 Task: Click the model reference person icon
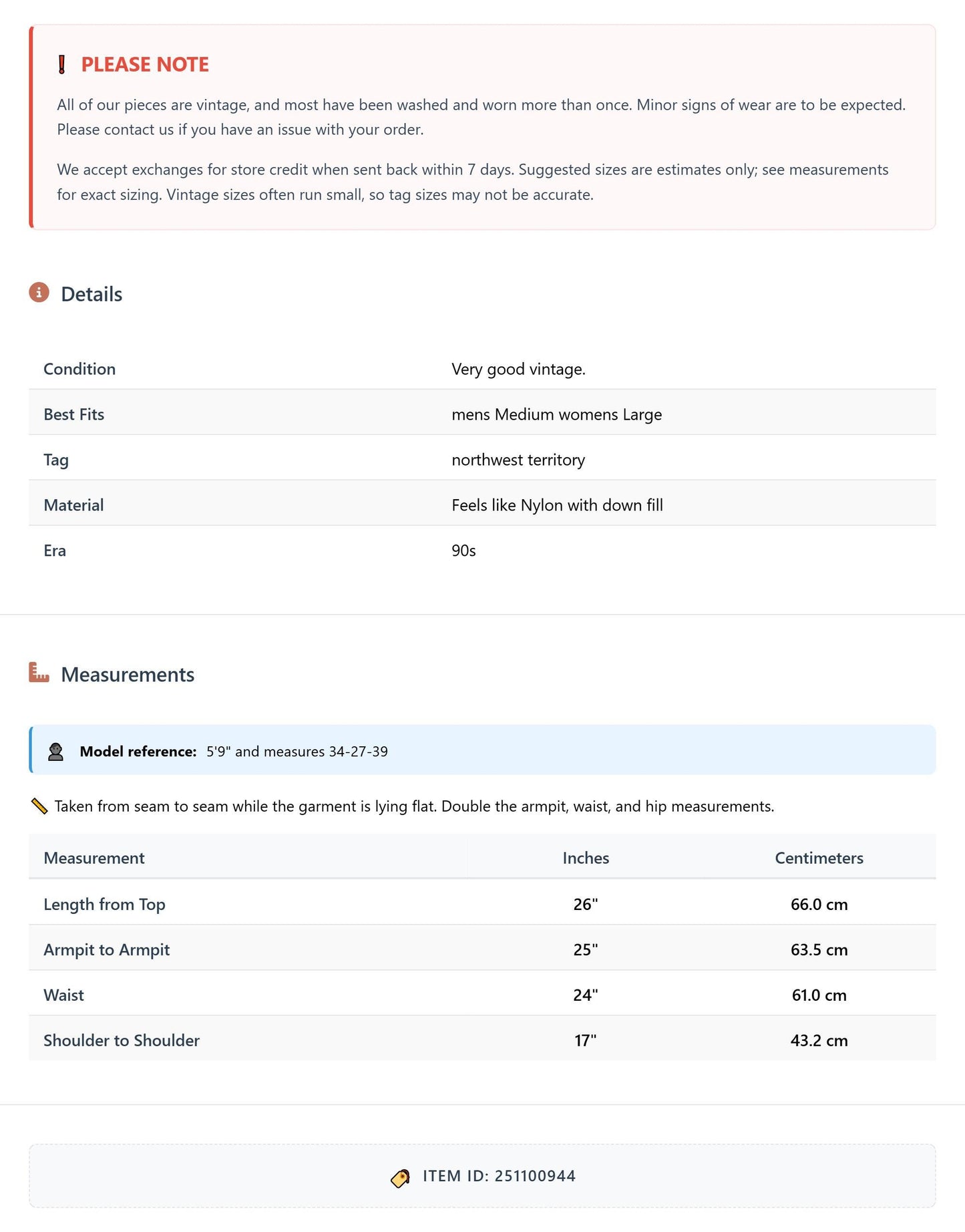pos(55,752)
